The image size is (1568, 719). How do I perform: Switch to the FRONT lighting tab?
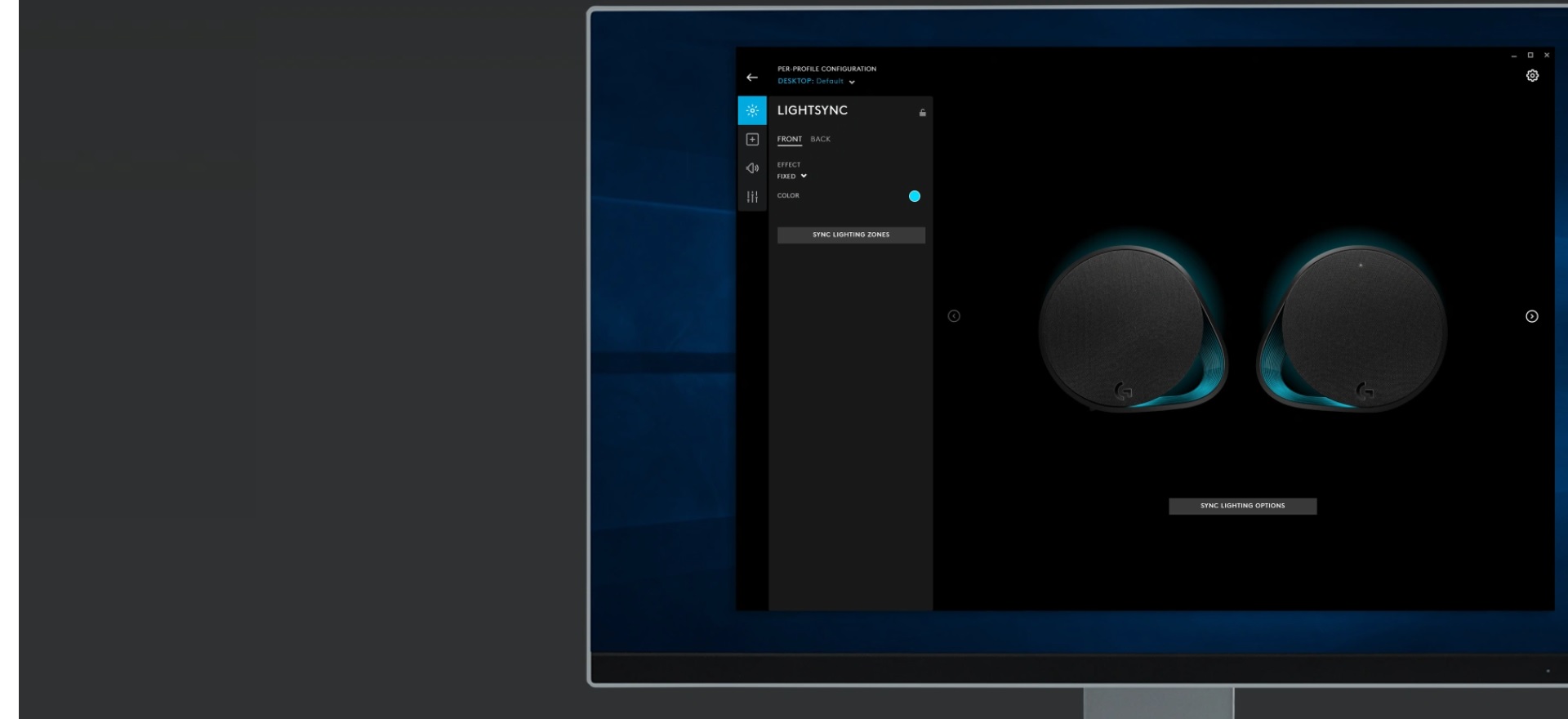pos(790,140)
